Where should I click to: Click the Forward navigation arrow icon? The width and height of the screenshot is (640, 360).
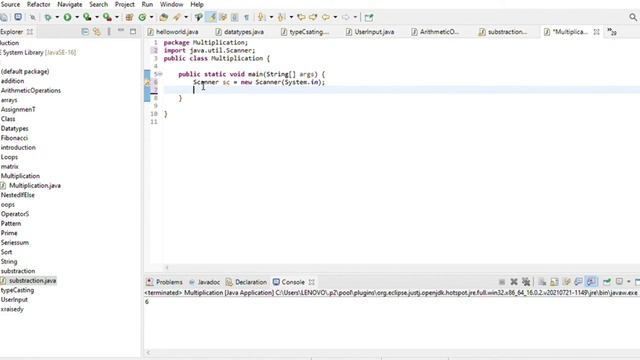(346, 17)
